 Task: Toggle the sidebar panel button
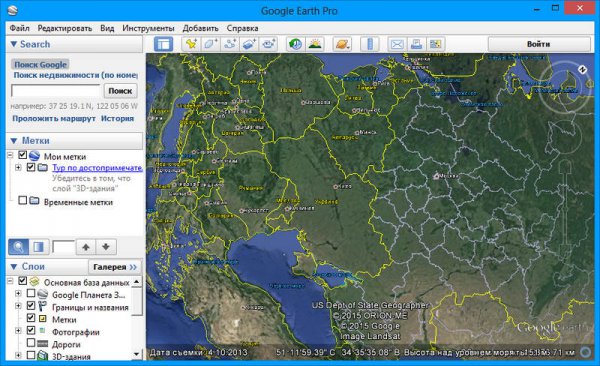(x=163, y=44)
